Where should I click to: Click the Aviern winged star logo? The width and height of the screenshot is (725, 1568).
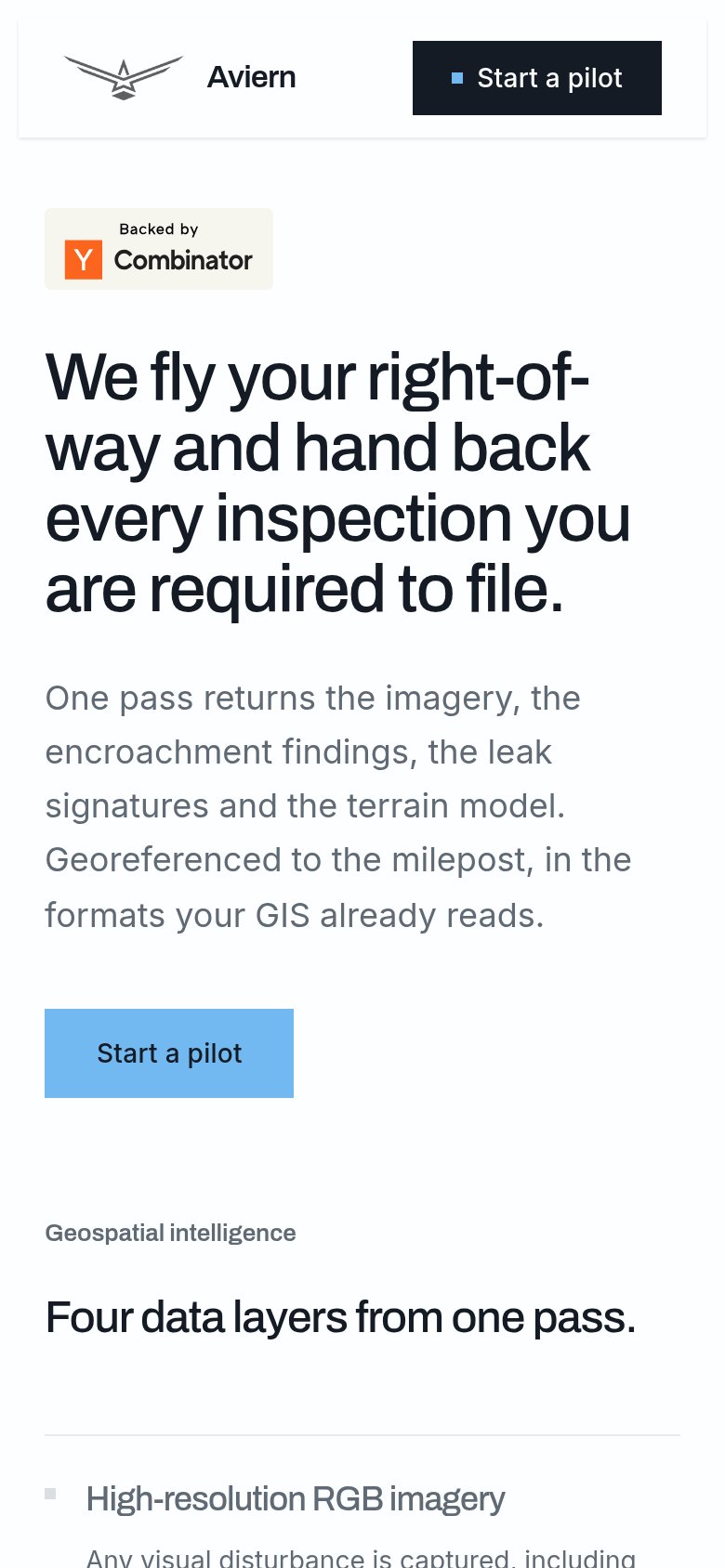[x=124, y=78]
